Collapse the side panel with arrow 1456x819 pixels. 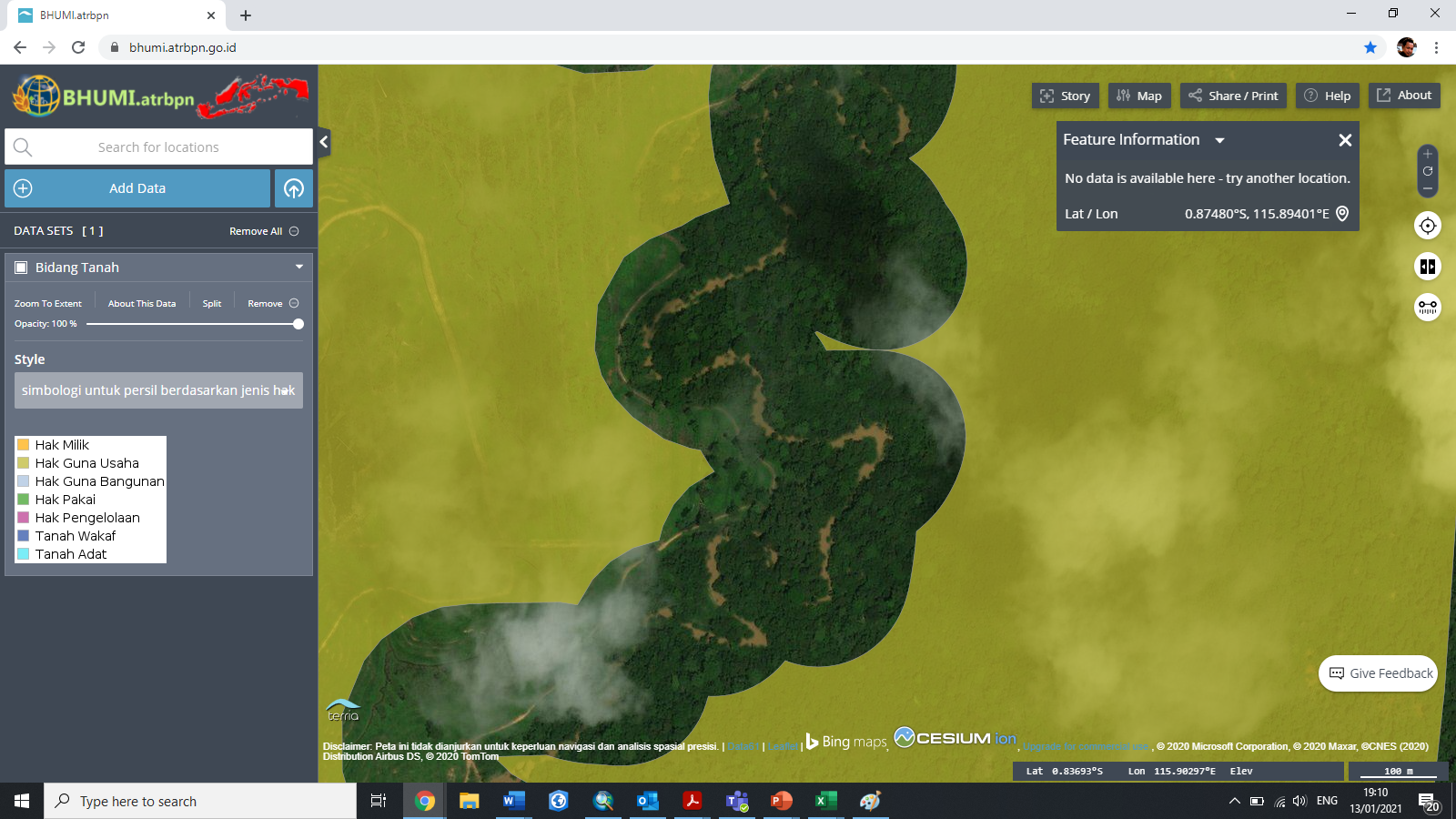324,142
